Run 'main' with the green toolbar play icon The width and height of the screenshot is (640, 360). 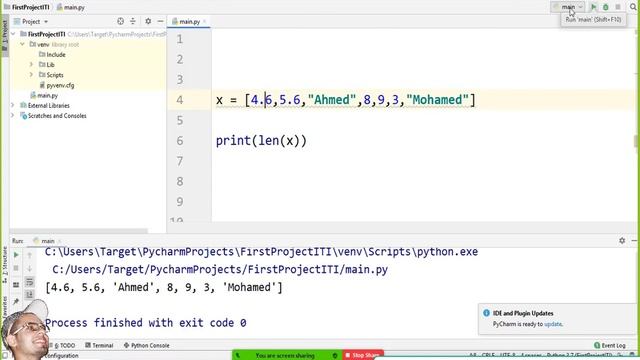point(593,7)
